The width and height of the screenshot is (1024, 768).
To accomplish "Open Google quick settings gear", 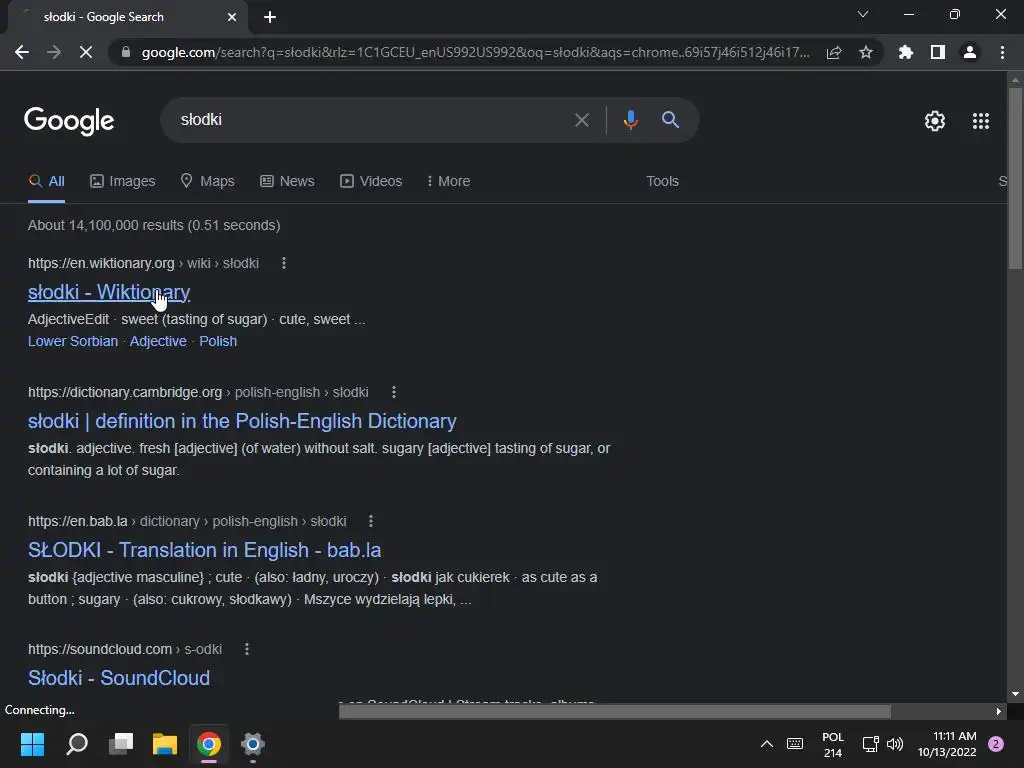I will (935, 121).
